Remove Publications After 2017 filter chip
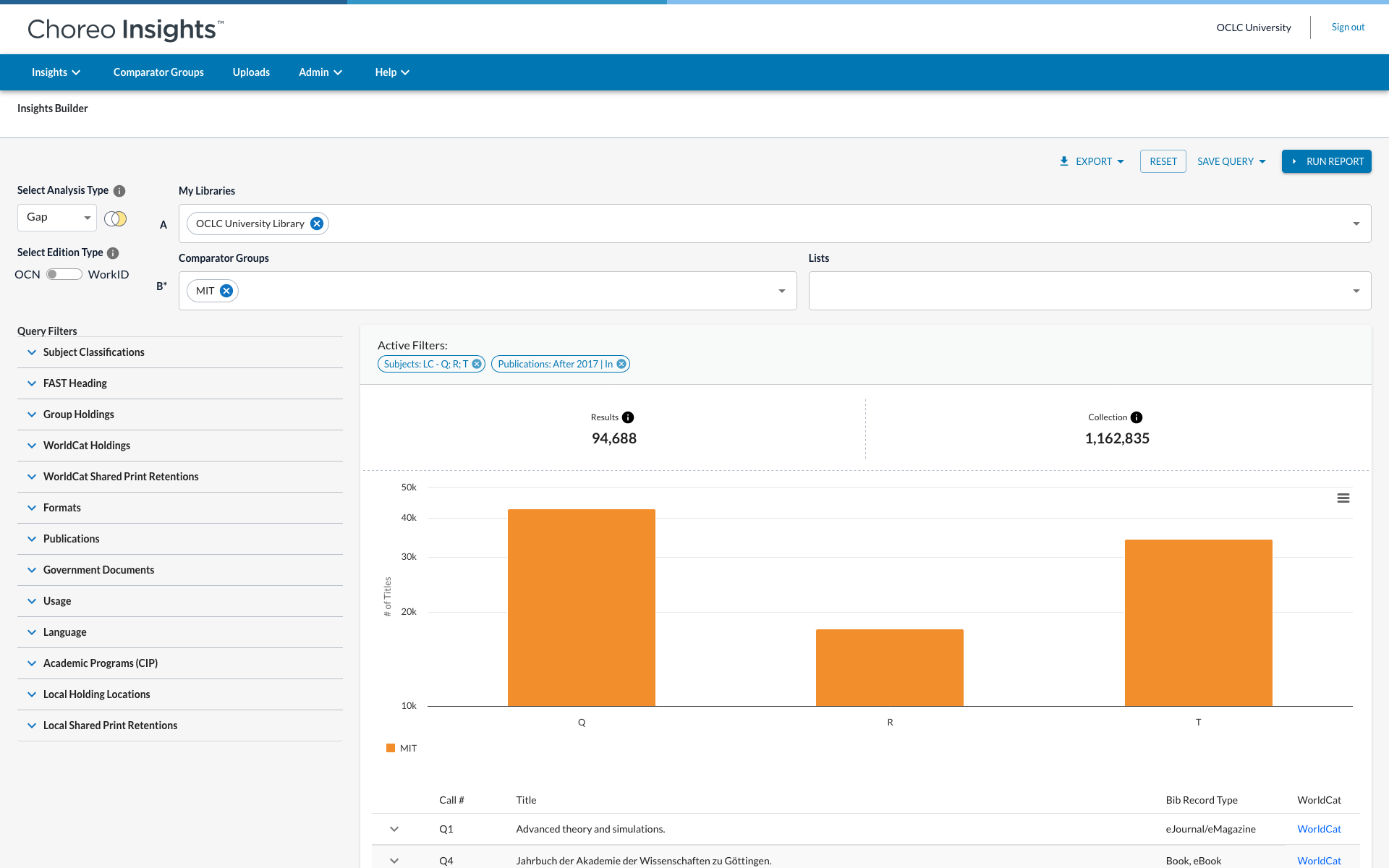The height and width of the screenshot is (868, 1389). click(x=621, y=364)
